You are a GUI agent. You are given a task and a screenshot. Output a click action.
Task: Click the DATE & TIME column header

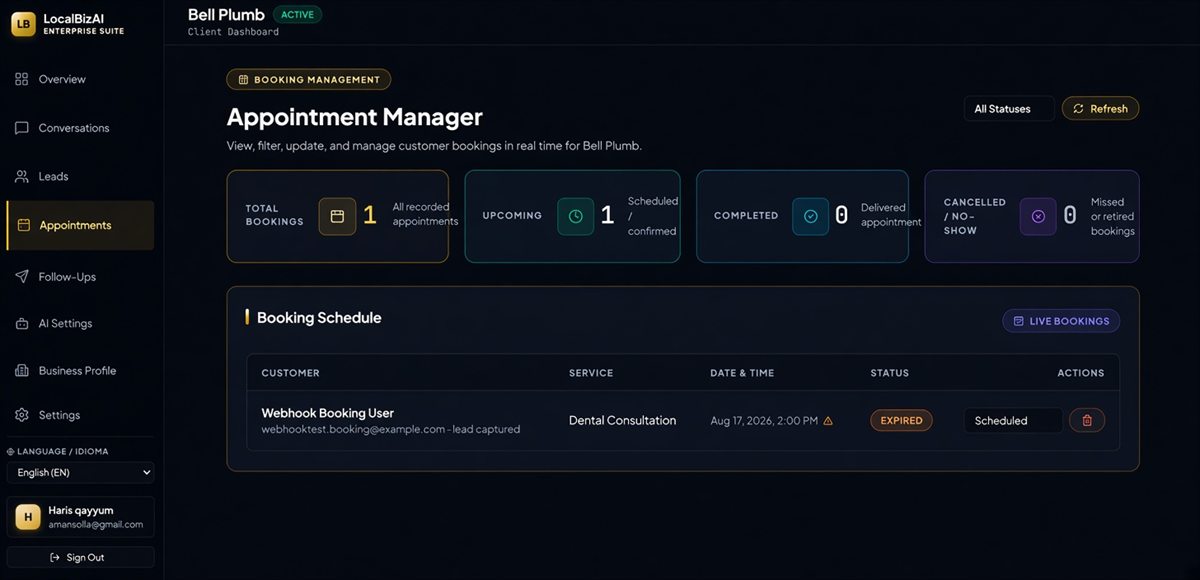[x=742, y=373]
